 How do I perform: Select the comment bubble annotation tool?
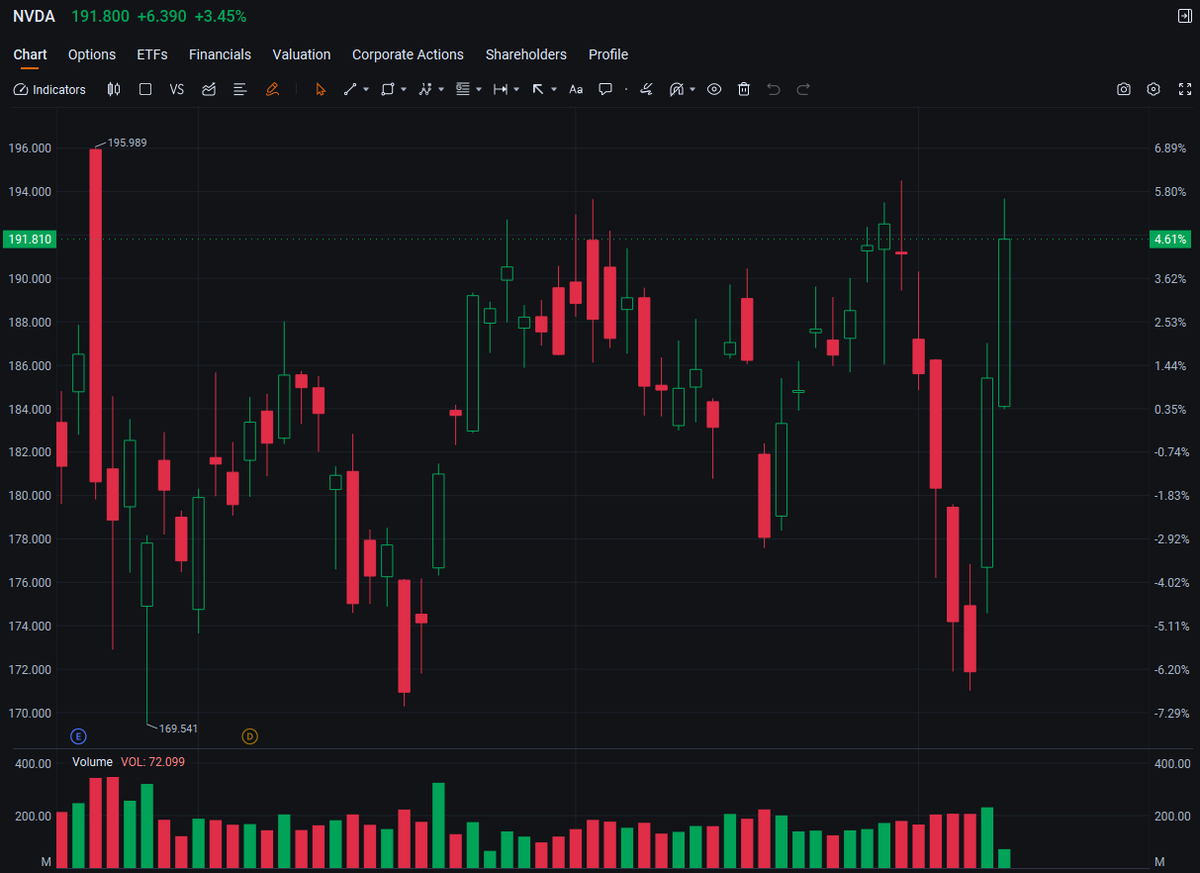pos(605,89)
